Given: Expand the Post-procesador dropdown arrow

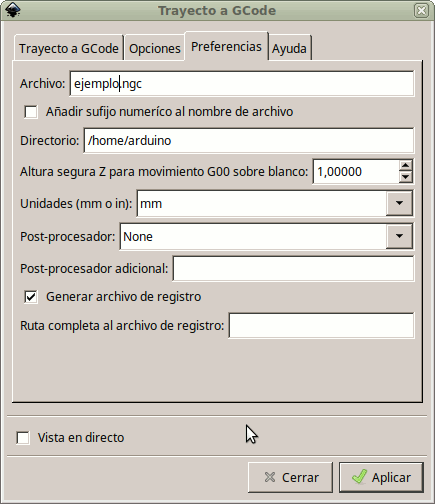Looking at the screenshot, I should click(x=399, y=236).
